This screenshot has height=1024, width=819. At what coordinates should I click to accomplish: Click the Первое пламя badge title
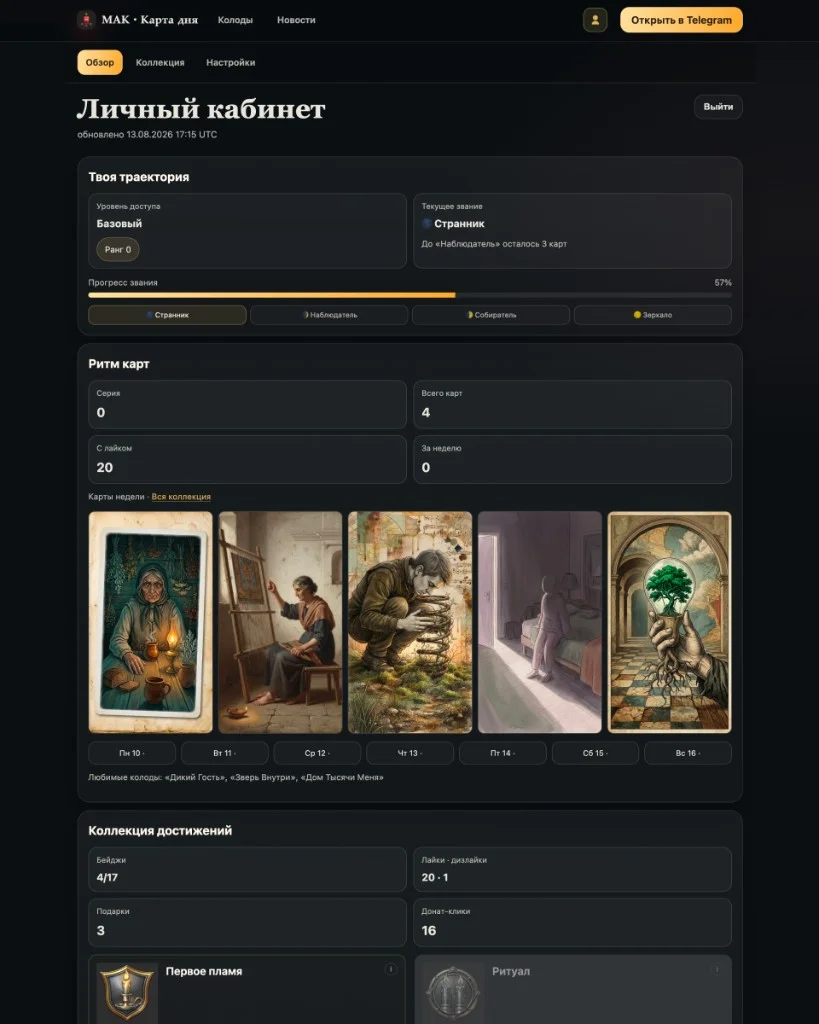204,972
